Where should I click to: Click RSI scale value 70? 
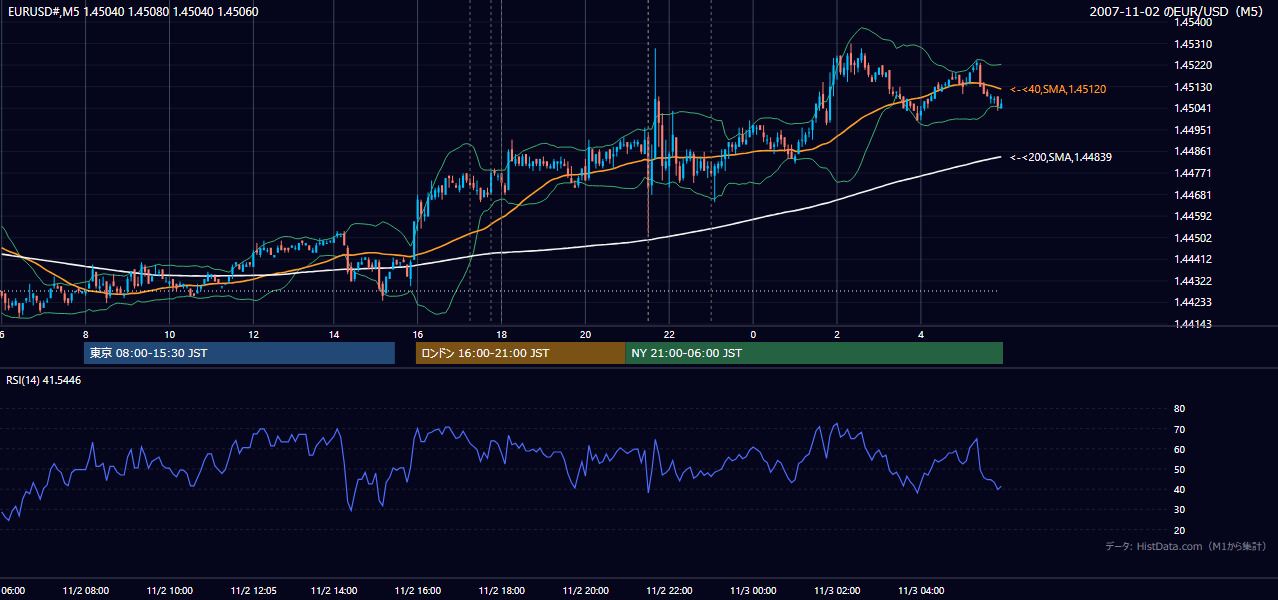[x=1179, y=429]
